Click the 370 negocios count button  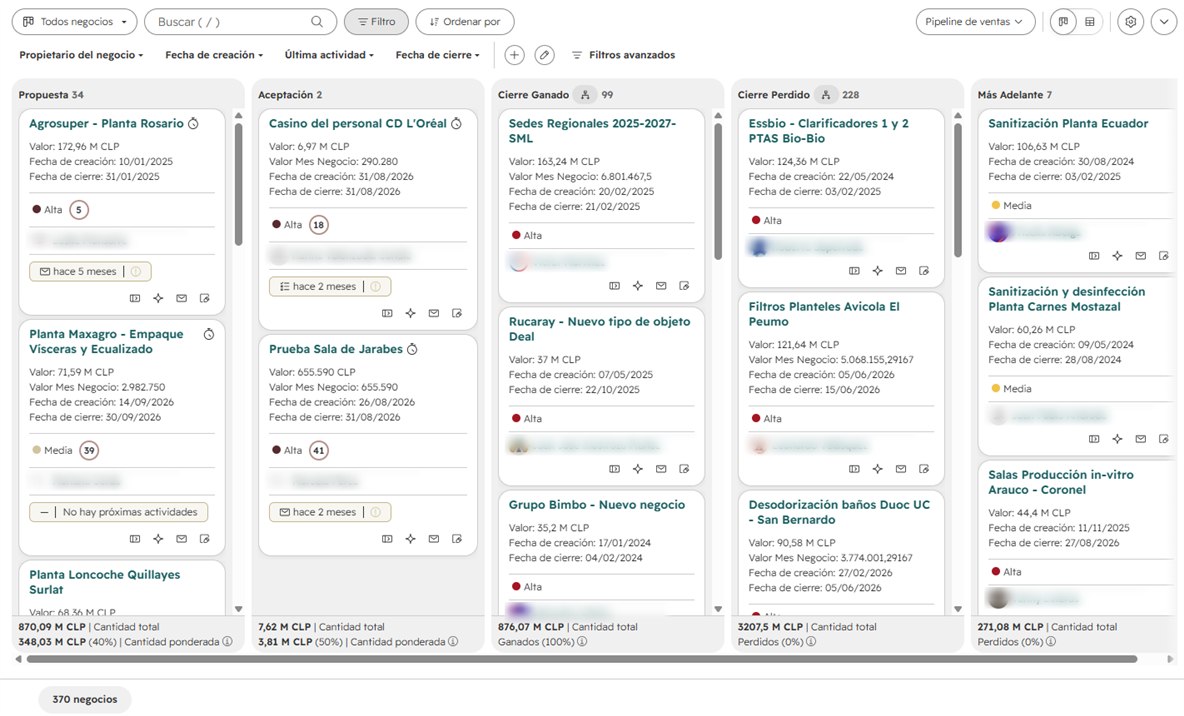85,699
